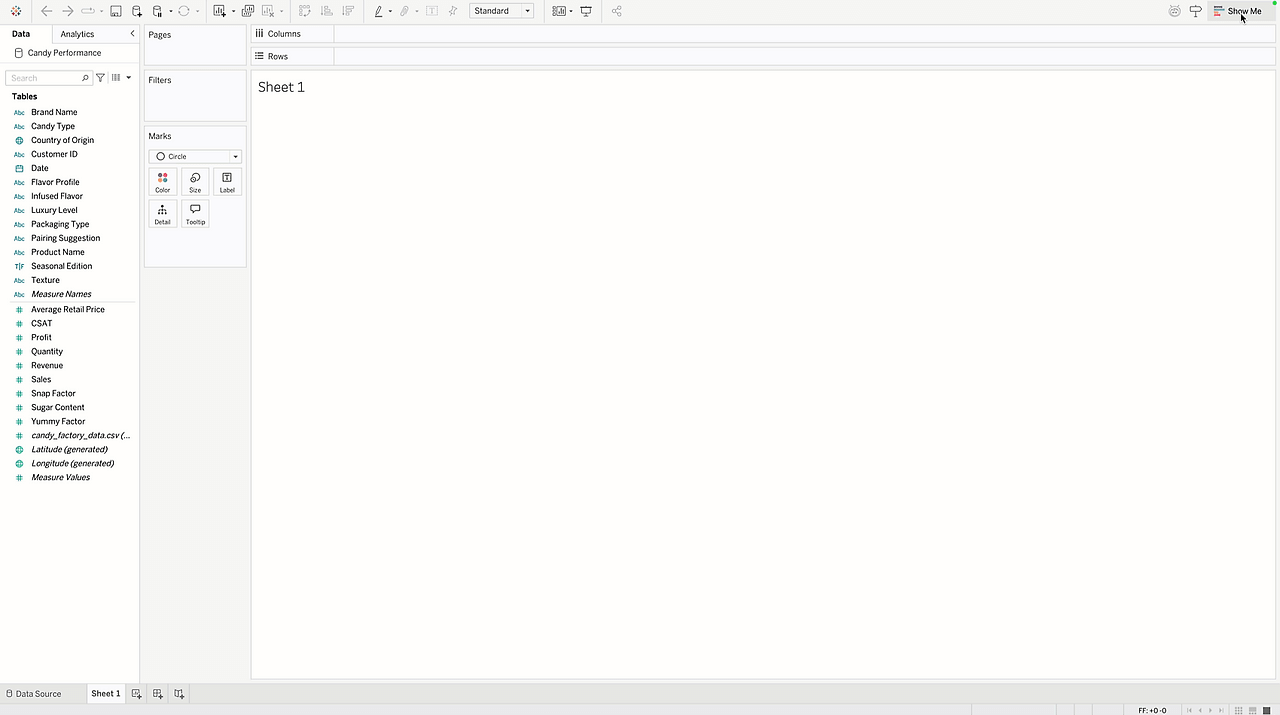The height and width of the screenshot is (715, 1280).
Task: Open the Data Guide face icon
Action: point(1175,11)
